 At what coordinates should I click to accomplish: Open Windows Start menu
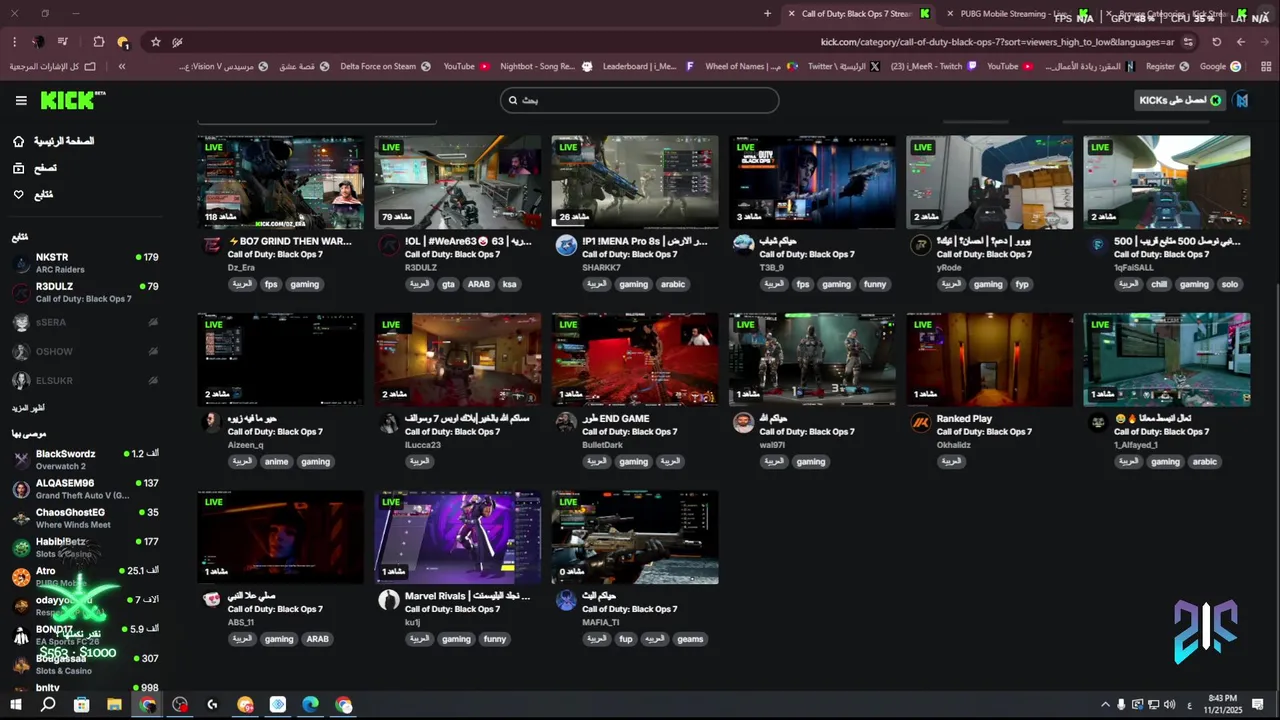coord(16,705)
